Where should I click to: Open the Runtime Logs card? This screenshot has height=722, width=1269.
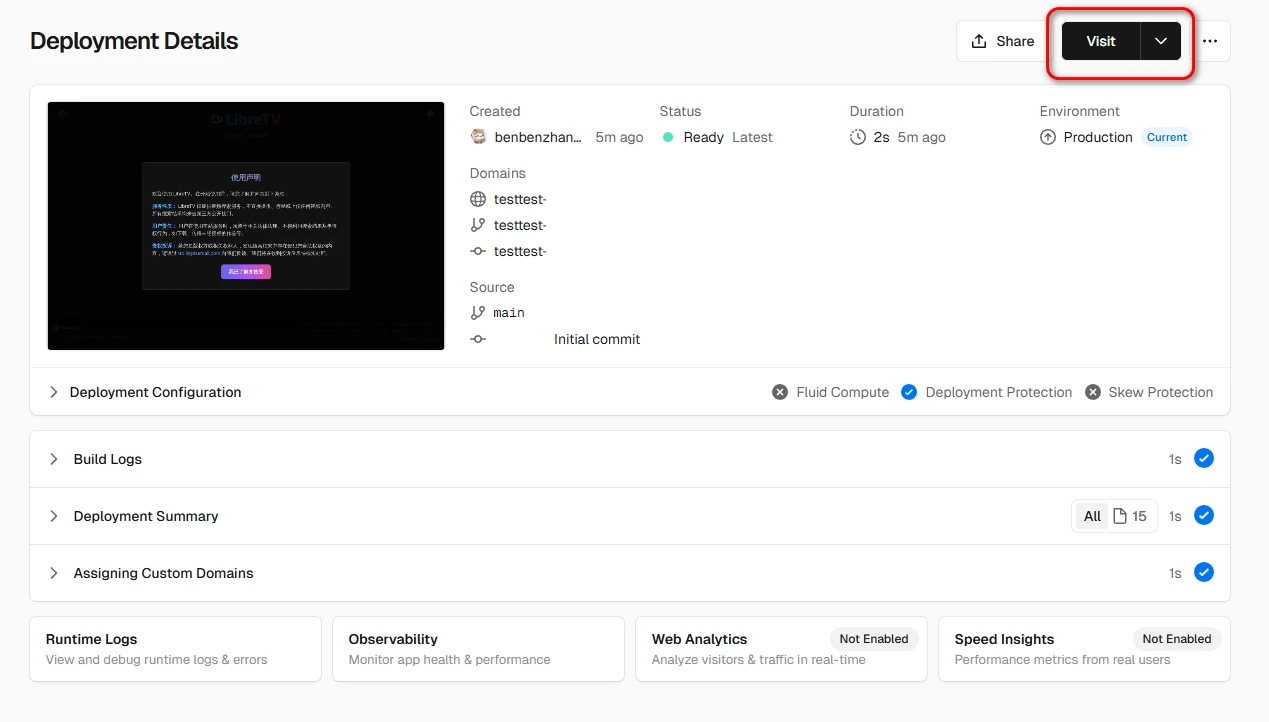pos(175,649)
